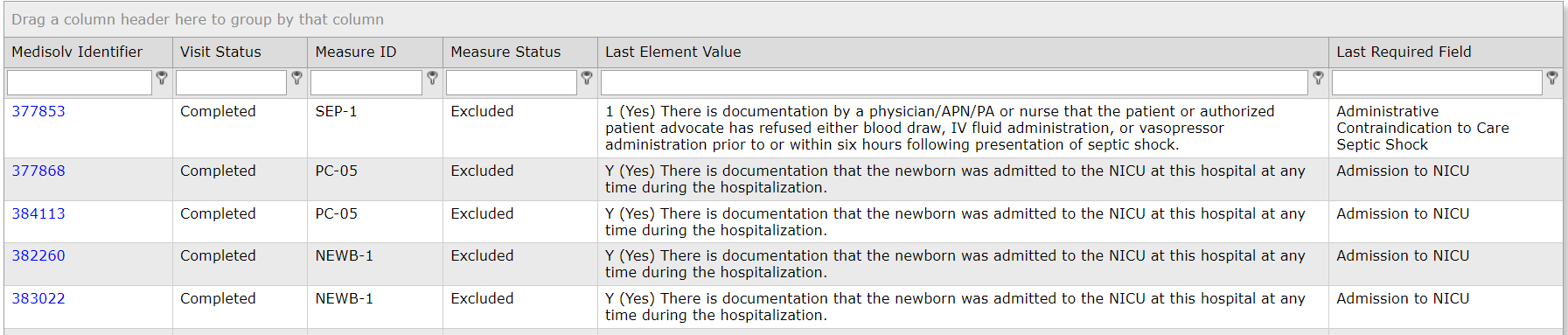
Task: Open record 383022 link
Action: tap(38, 298)
